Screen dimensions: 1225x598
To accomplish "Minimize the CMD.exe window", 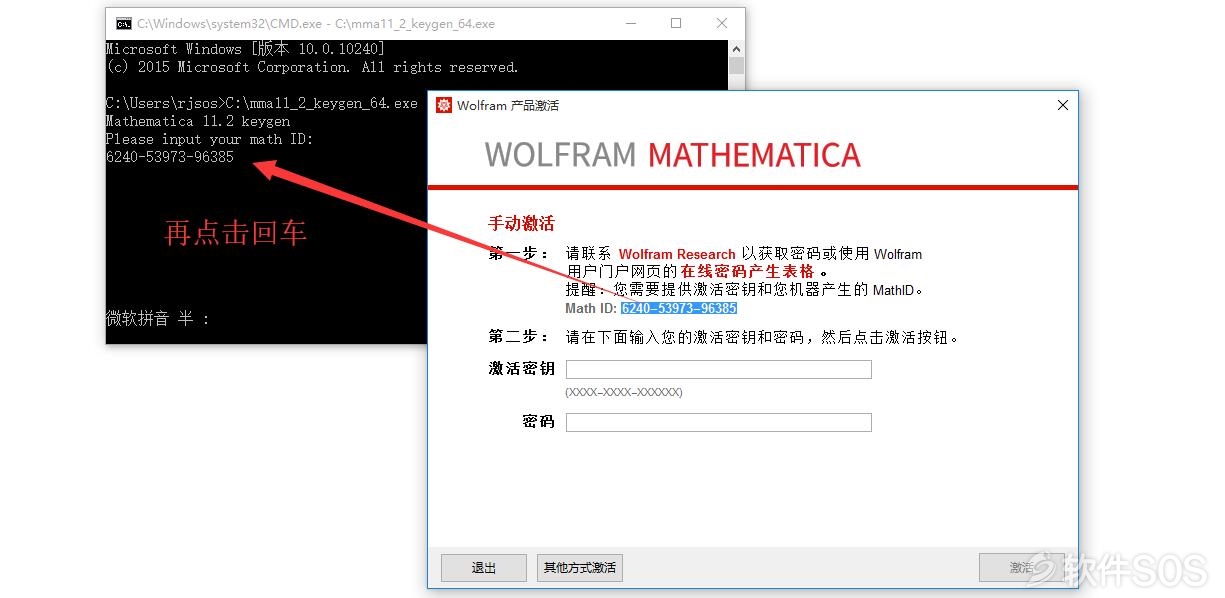I will tap(630, 23).
